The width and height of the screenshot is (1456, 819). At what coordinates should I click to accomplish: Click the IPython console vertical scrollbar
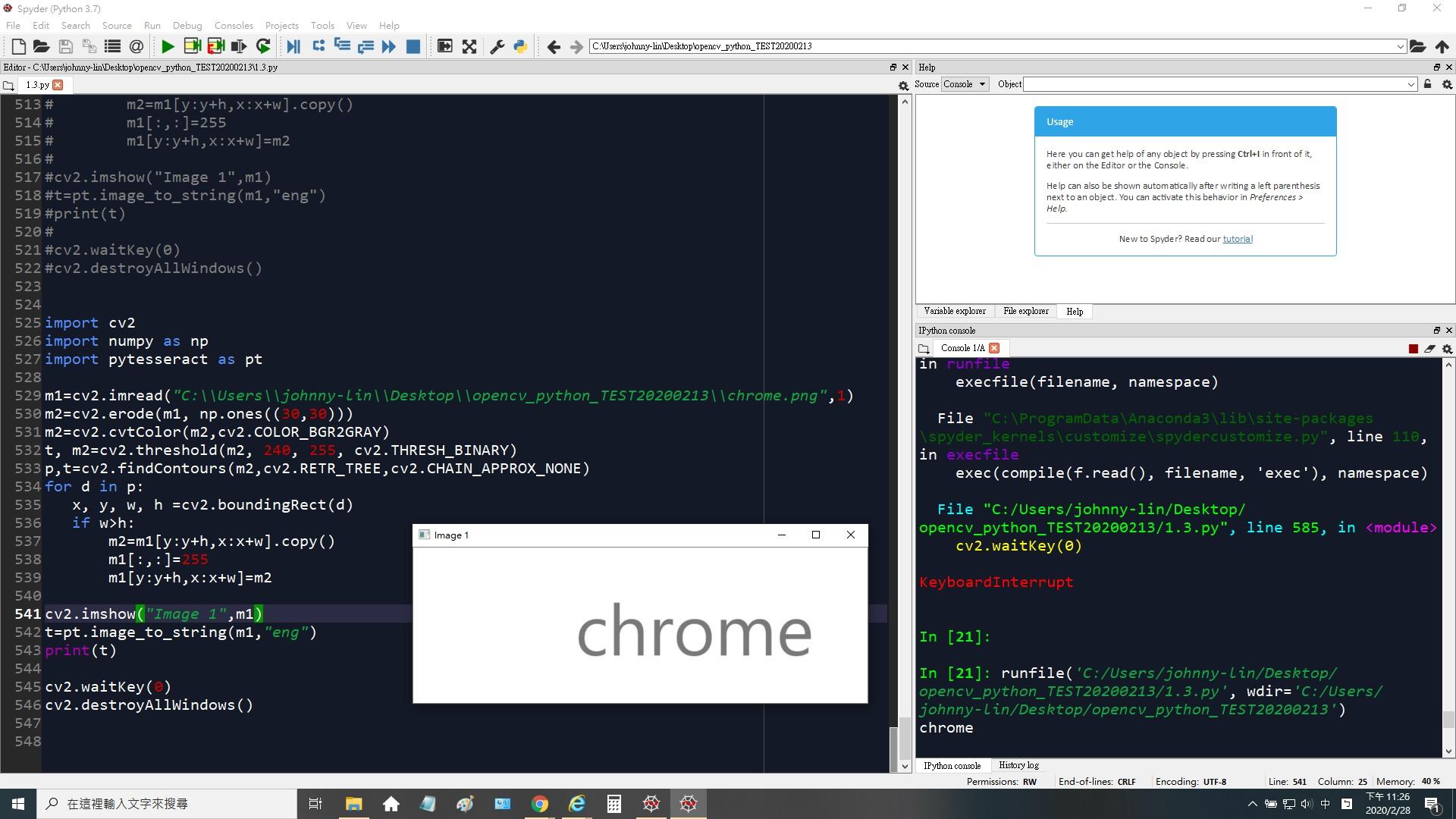(x=1449, y=557)
